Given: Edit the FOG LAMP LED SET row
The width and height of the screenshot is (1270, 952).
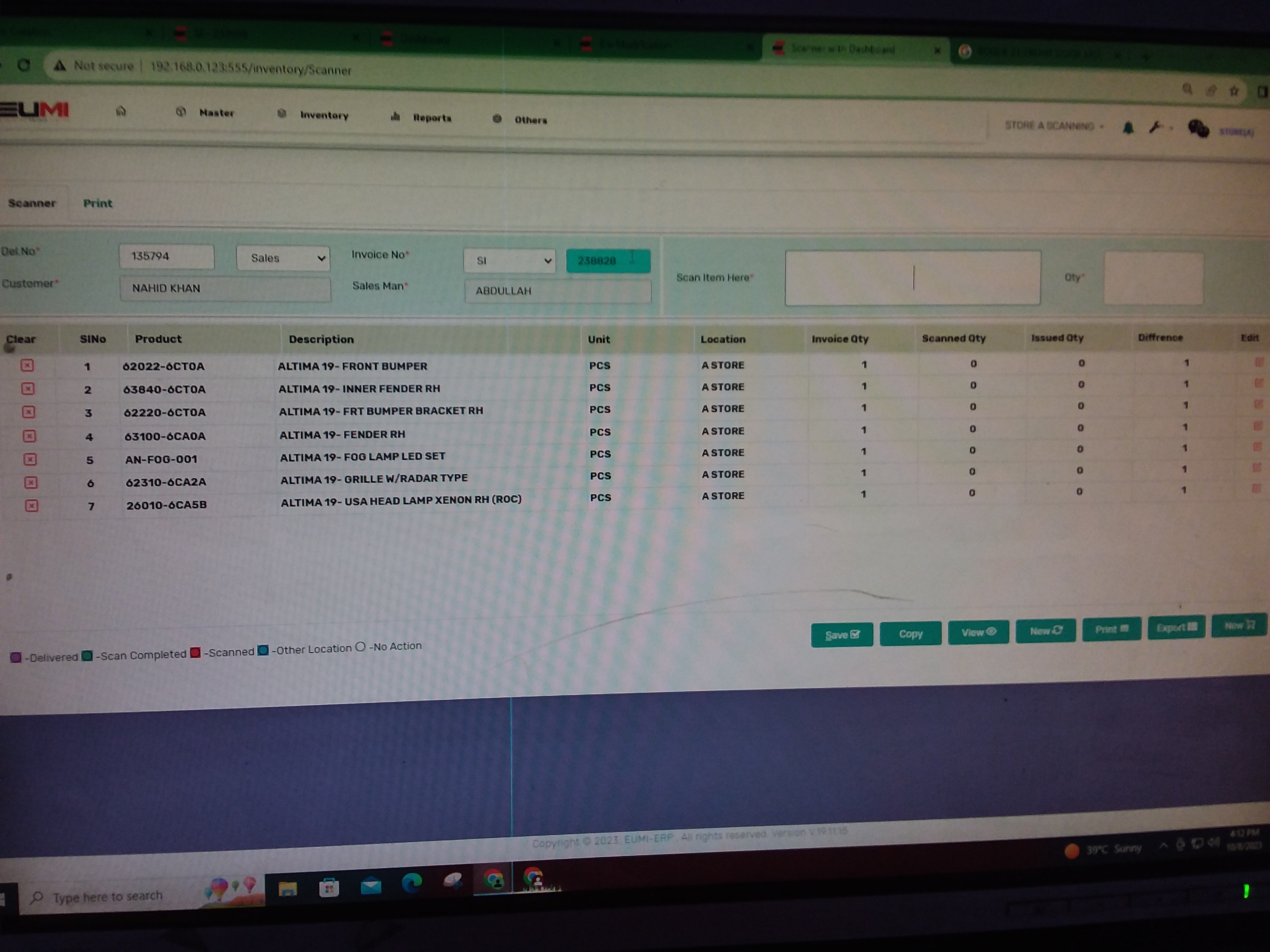Looking at the screenshot, I should 1257,447.
